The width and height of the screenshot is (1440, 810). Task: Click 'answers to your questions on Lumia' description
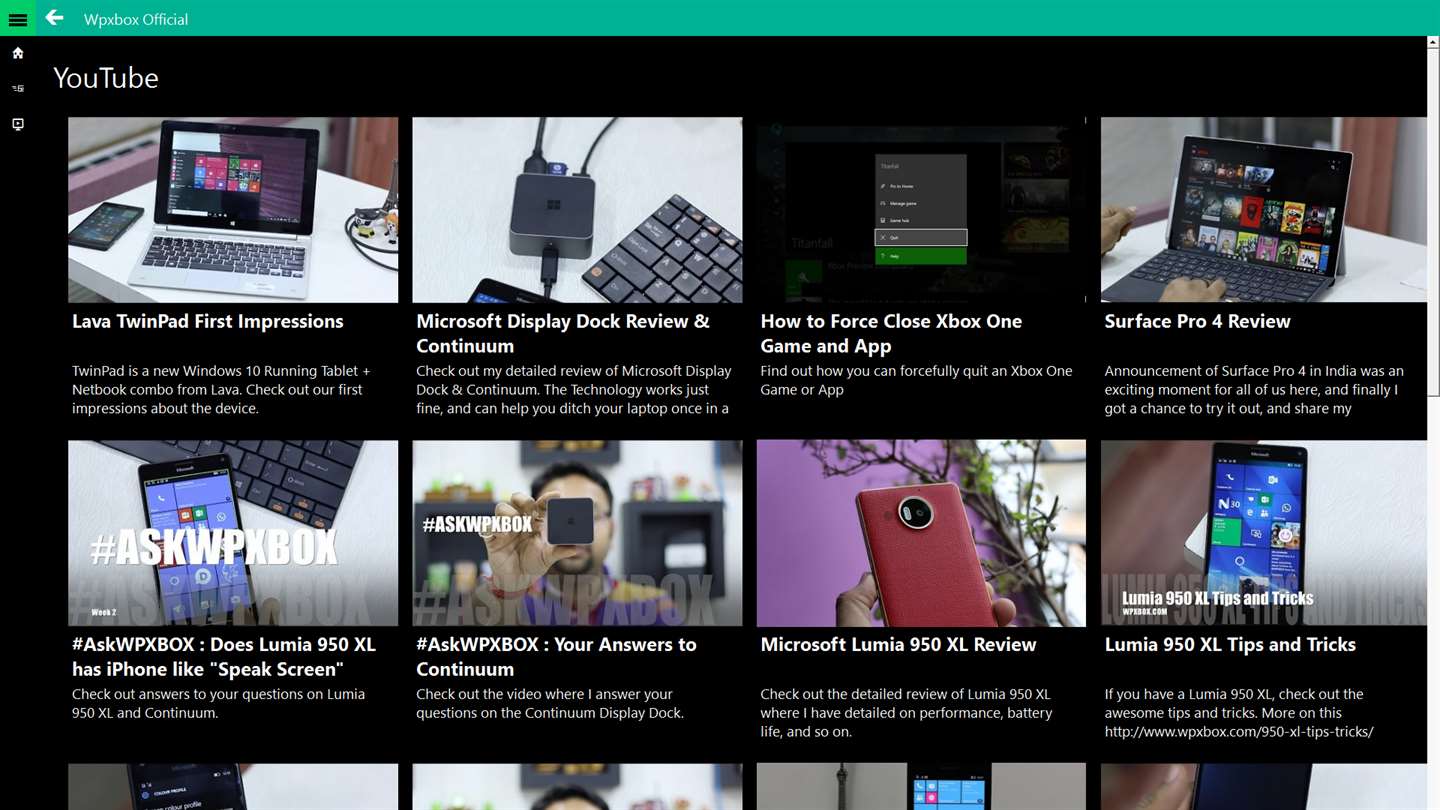point(218,703)
